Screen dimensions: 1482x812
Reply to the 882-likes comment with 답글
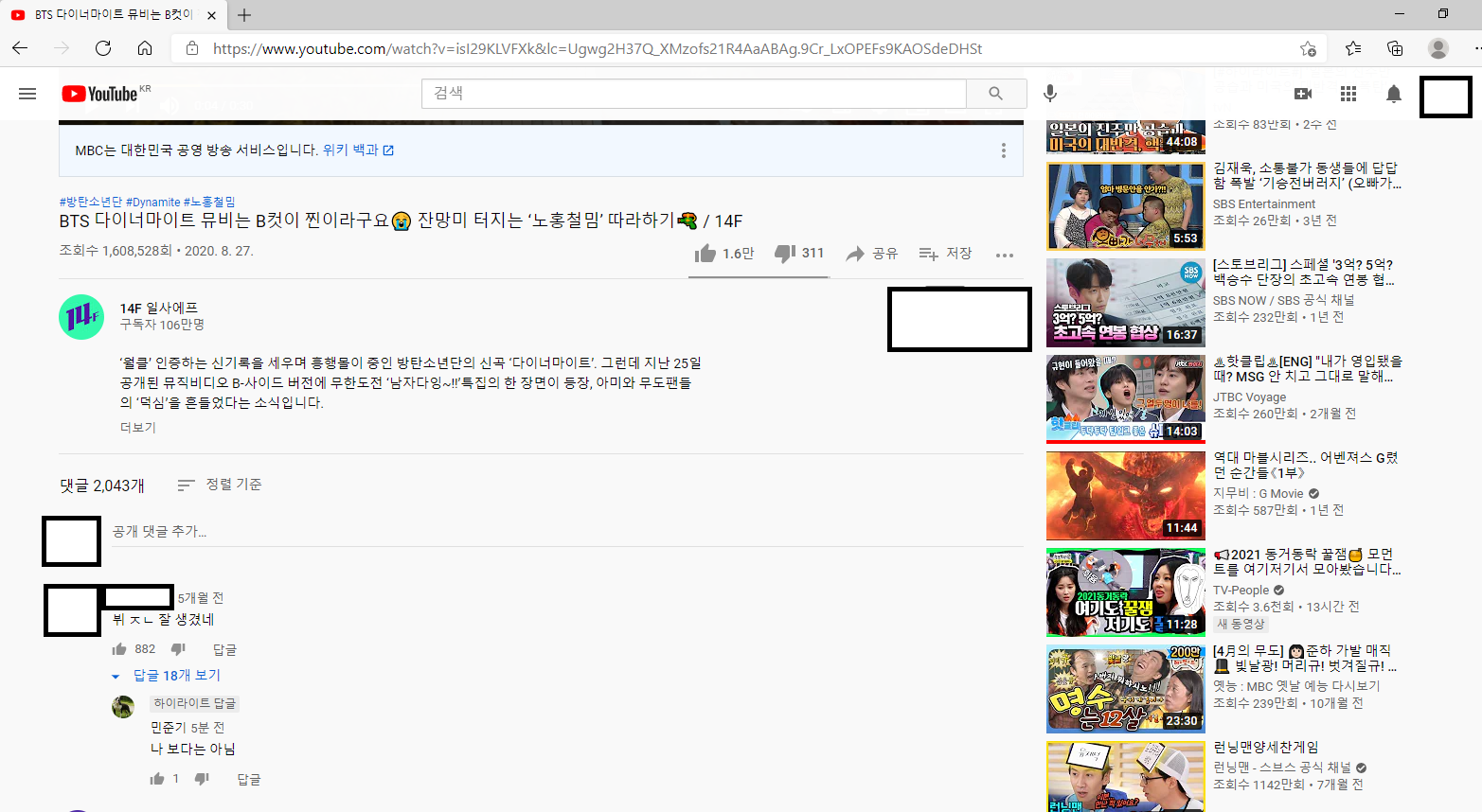pyautogui.click(x=224, y=649)
